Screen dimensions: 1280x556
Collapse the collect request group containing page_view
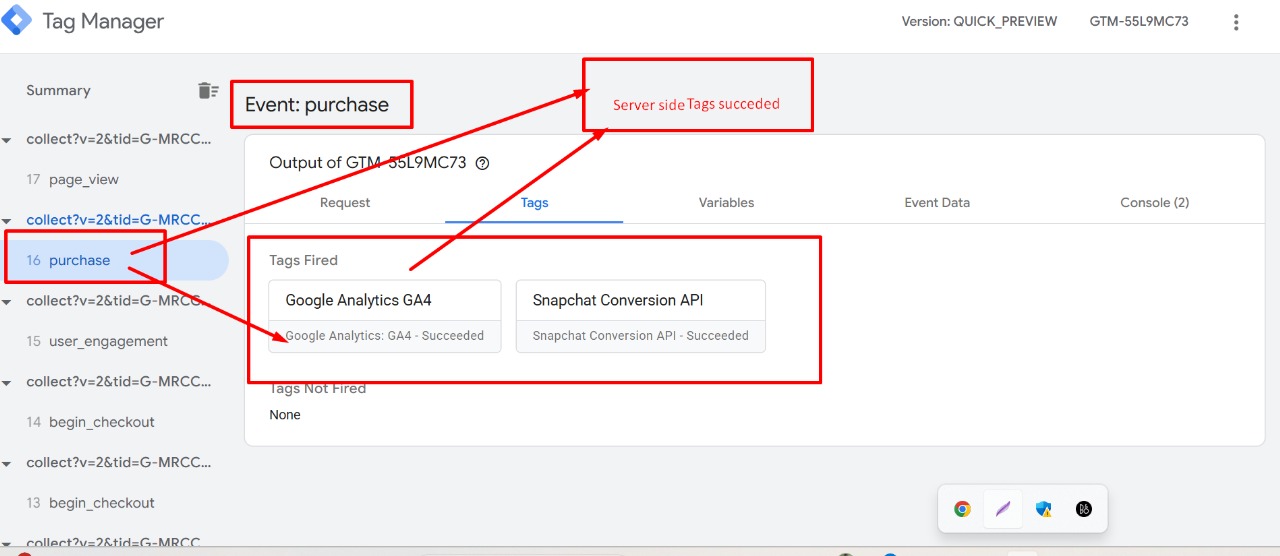(6, 140)
